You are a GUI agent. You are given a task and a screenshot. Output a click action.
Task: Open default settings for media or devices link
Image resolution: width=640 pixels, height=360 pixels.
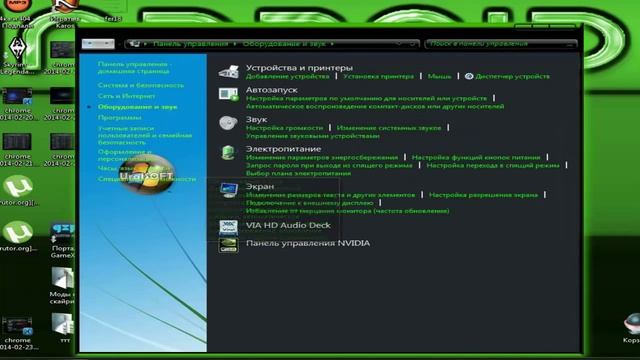(x=367, y=98)
